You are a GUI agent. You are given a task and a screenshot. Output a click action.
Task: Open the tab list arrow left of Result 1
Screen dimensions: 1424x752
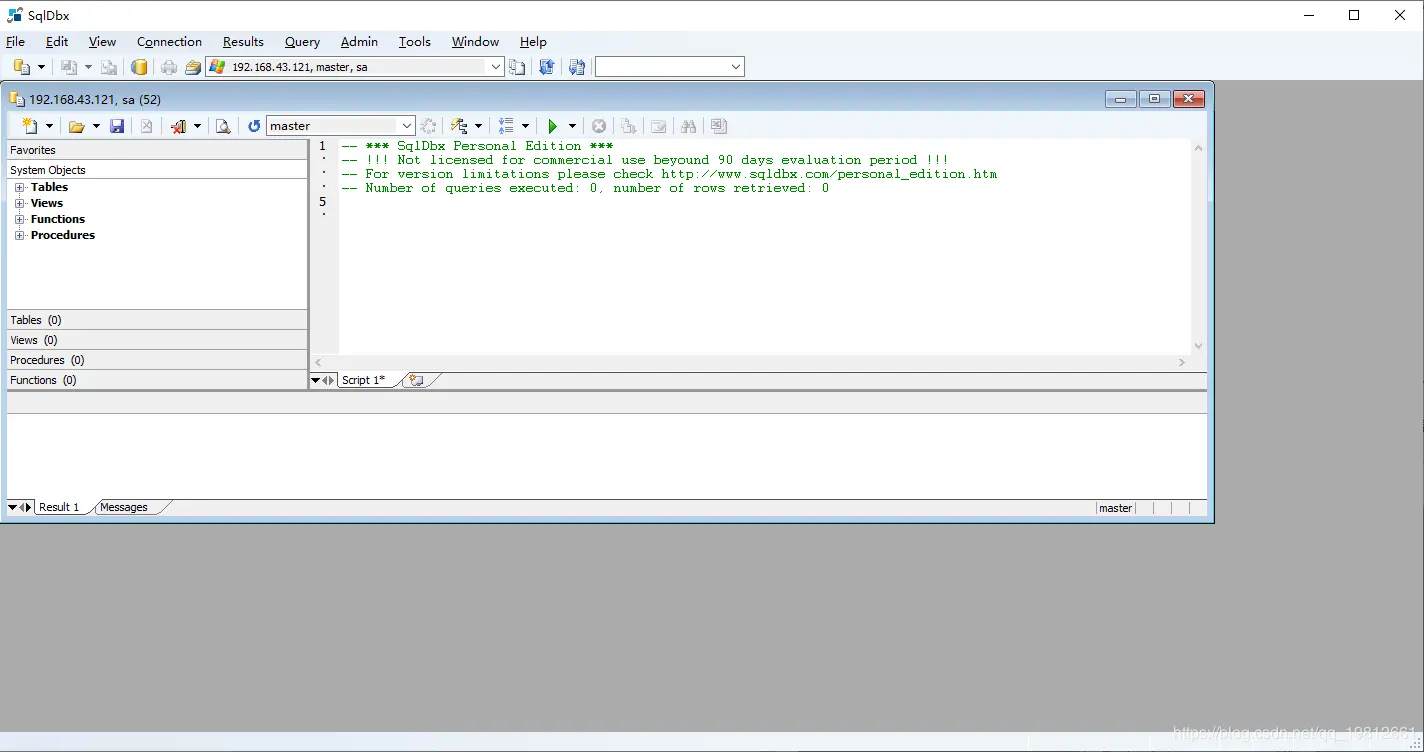(x=12, y=507)
